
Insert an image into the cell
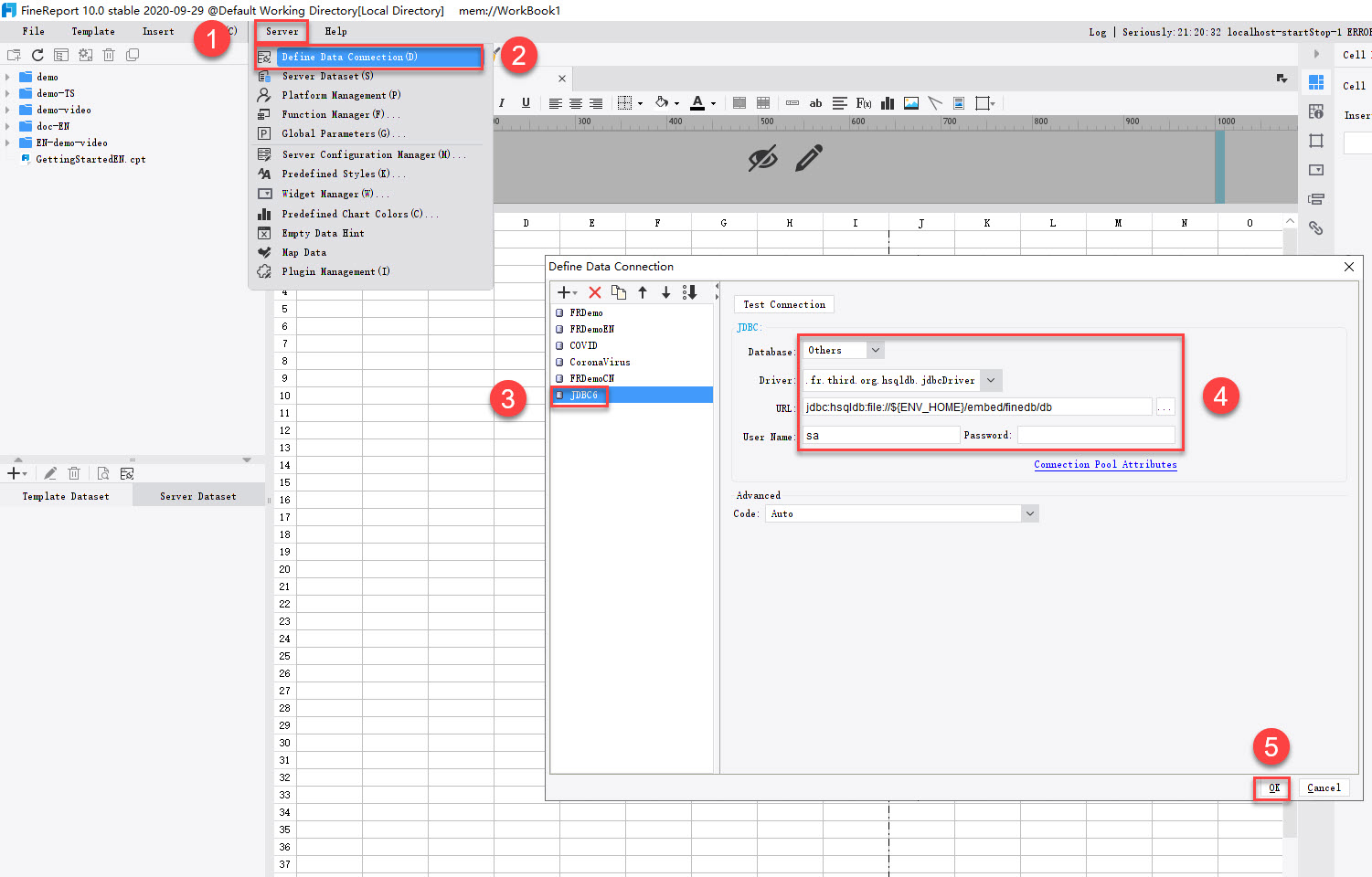(910, 103)
